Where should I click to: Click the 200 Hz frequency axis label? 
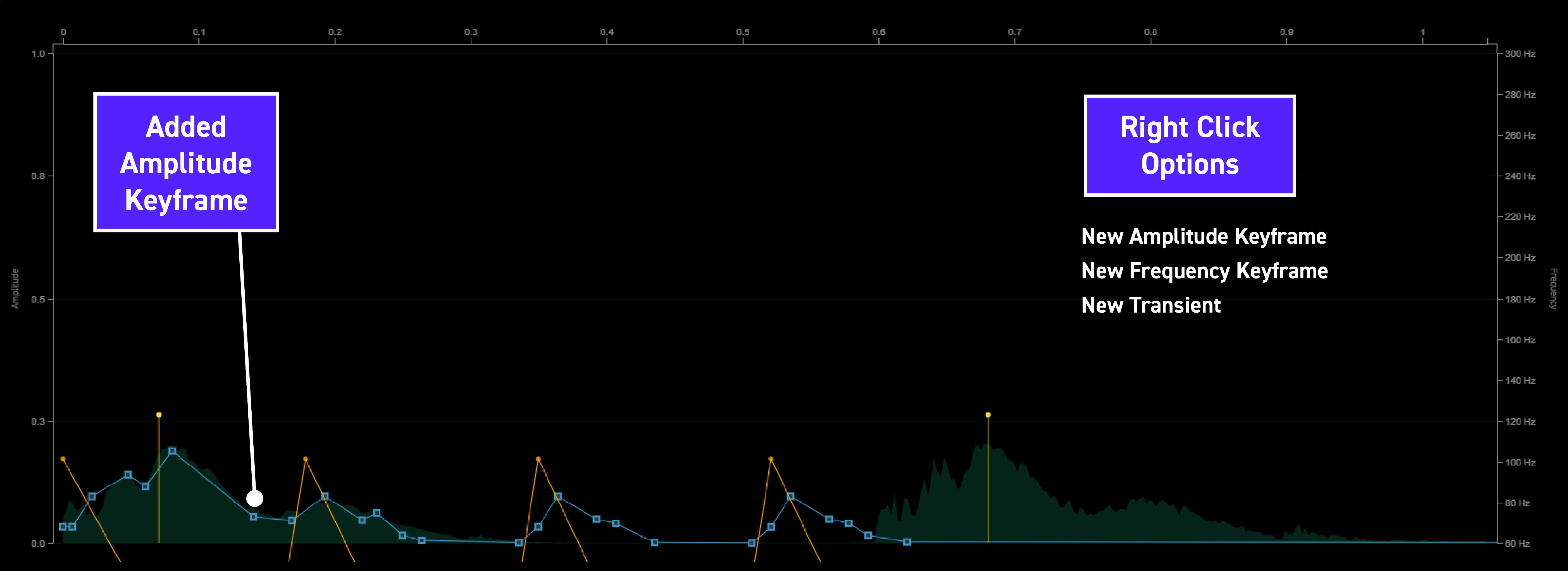(1520, 258)
